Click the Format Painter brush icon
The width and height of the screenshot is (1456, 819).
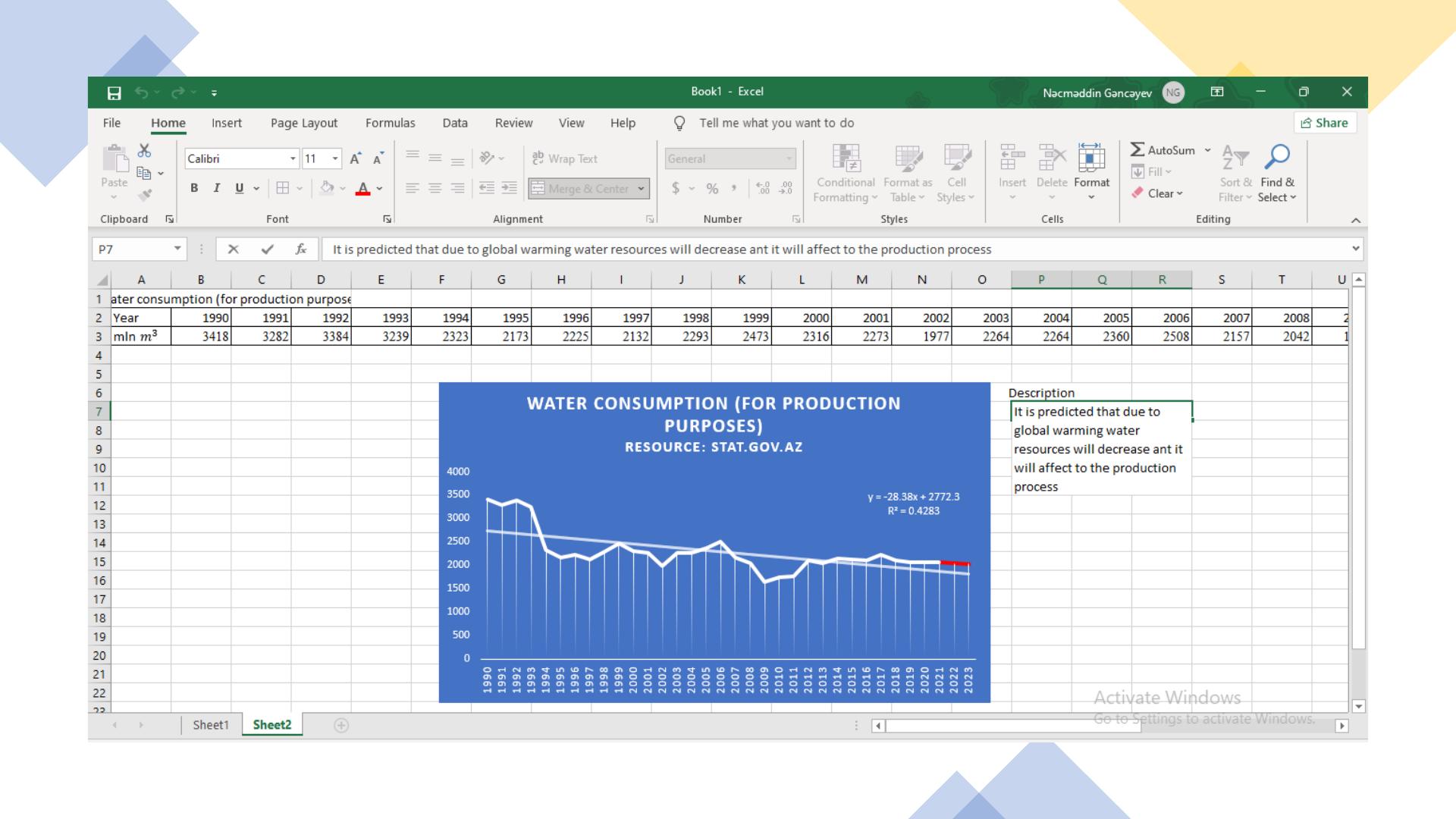[145, 195]
